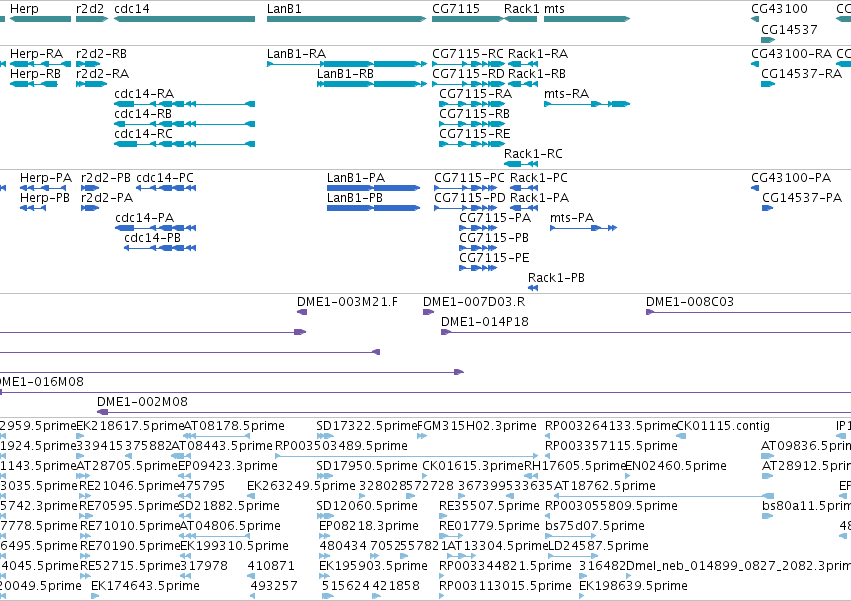Click the CG7115-PA protein label
851x601 pixels.
click(495, 218)
